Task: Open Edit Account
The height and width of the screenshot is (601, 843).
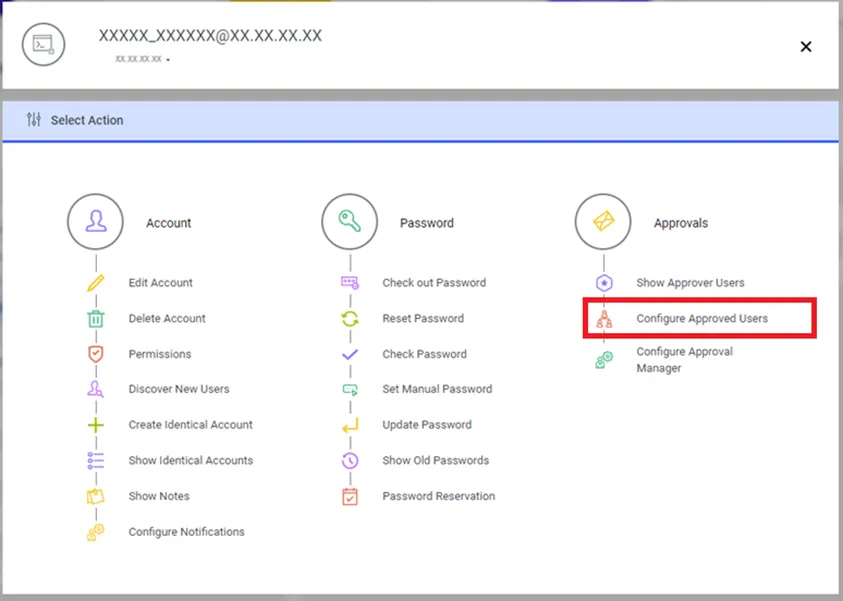Action: click(x=160, y=283)
